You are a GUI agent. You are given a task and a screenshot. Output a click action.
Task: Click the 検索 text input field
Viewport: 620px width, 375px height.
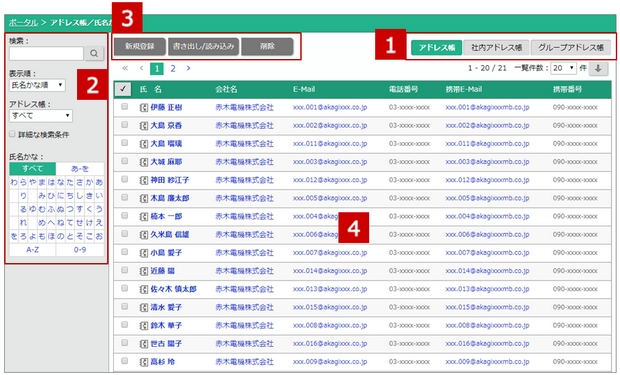click(x=46, y=53)
